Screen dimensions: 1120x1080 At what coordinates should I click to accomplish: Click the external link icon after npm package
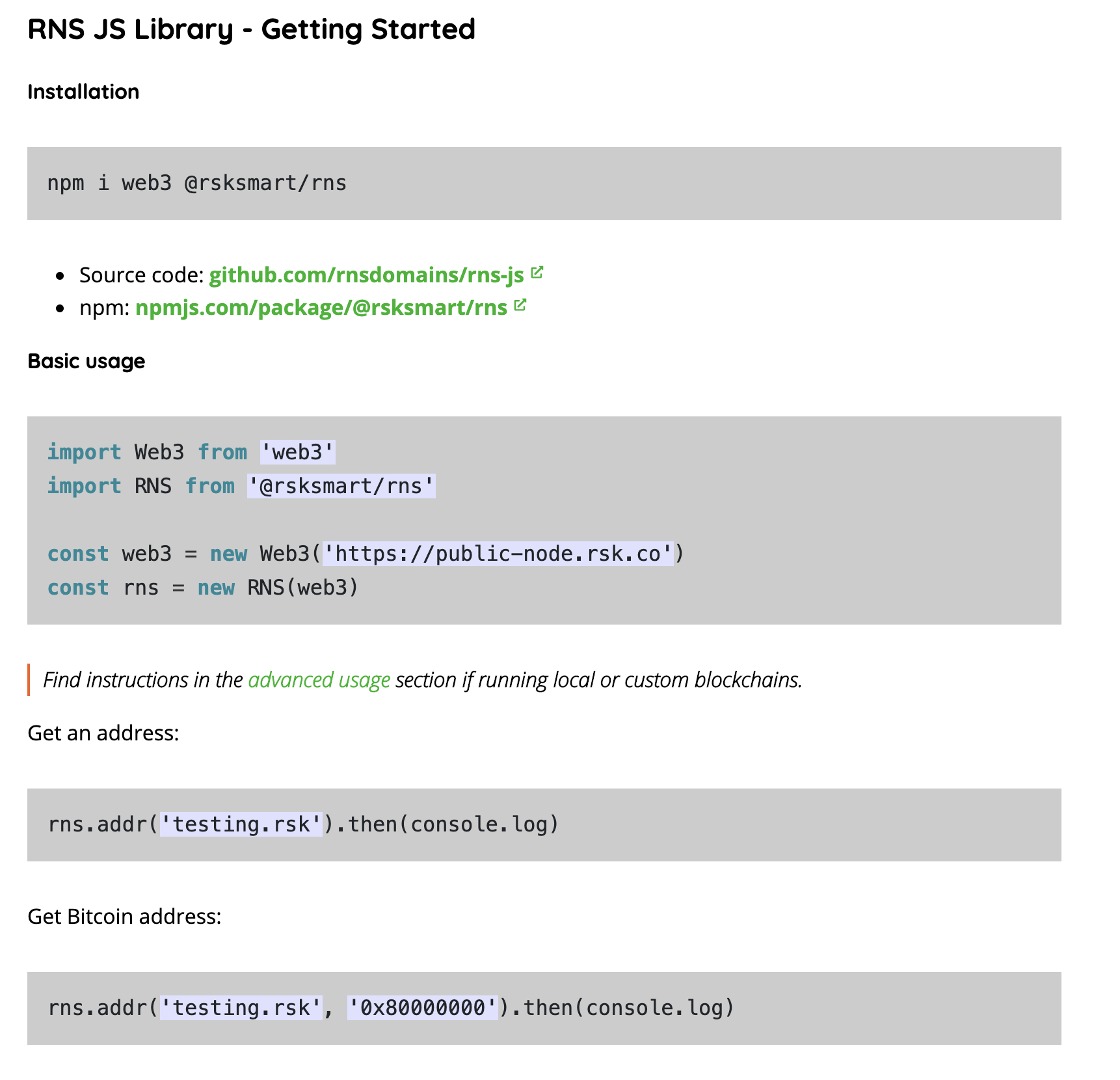tap(520, 305)
